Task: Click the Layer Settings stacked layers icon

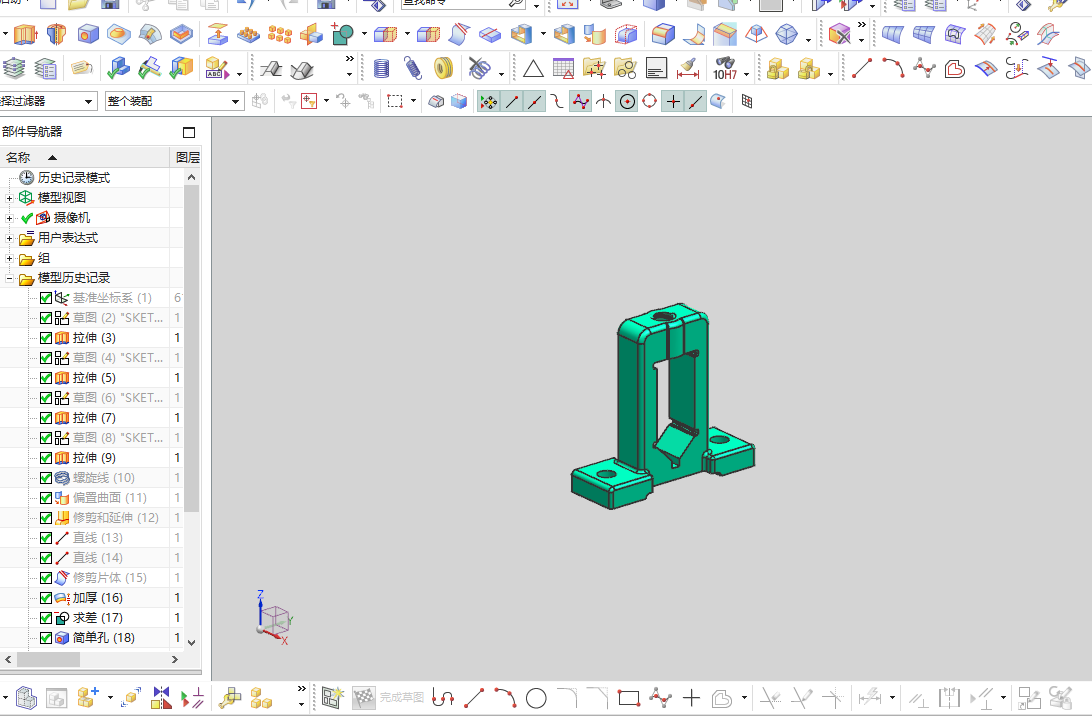Action: coord(14,68)
